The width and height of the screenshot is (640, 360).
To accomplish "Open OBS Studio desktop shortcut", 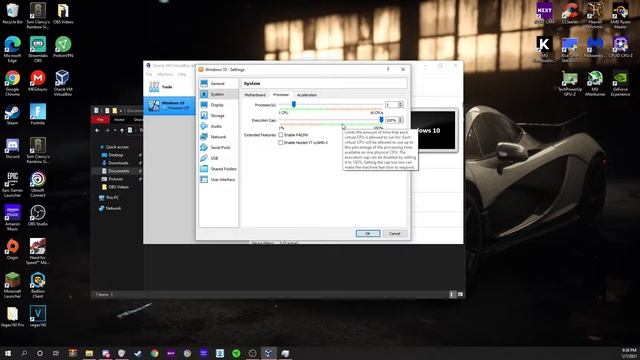I will click(38, 215).
